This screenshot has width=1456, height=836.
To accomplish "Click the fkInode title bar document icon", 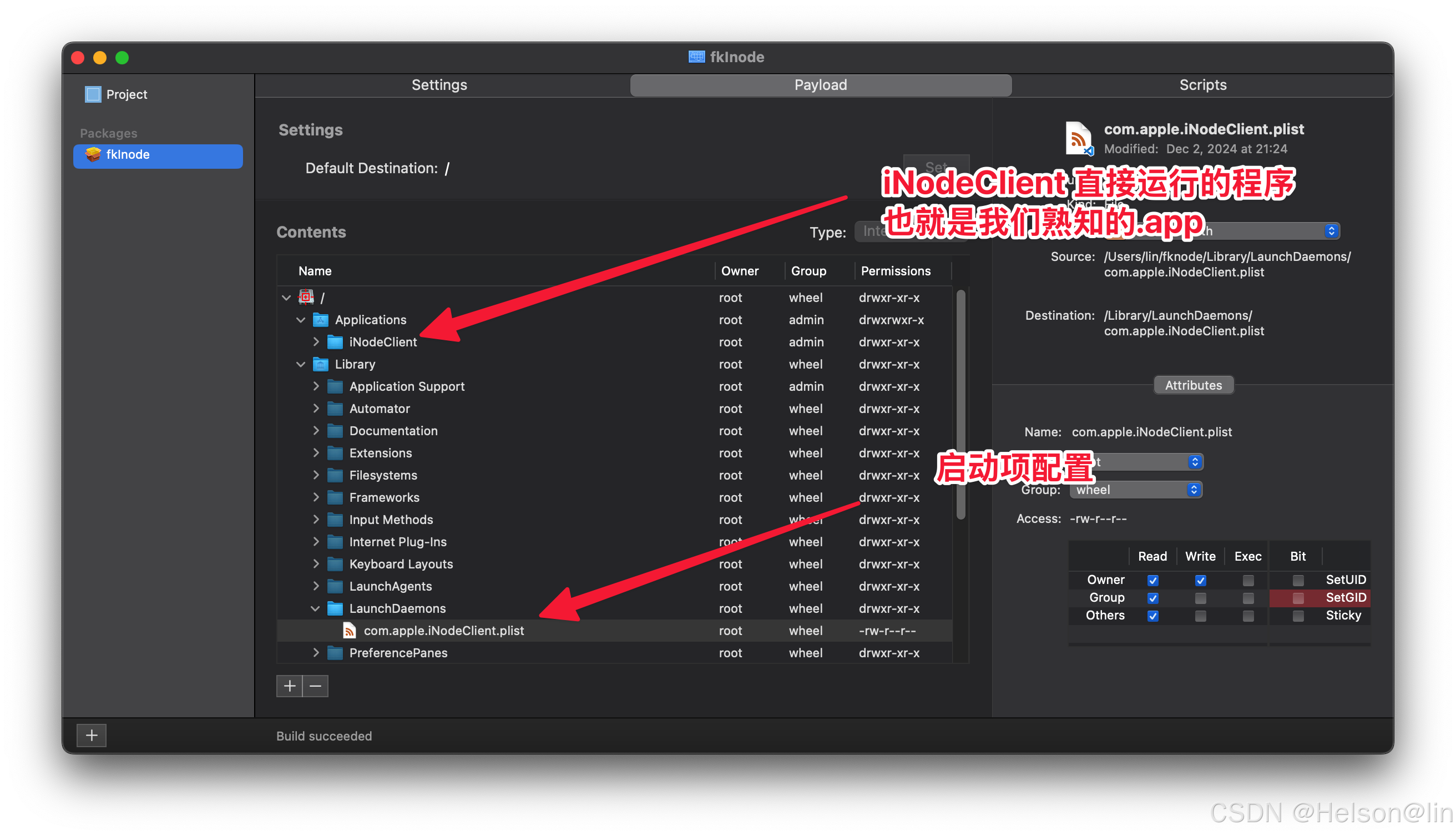I will [696, 57].
